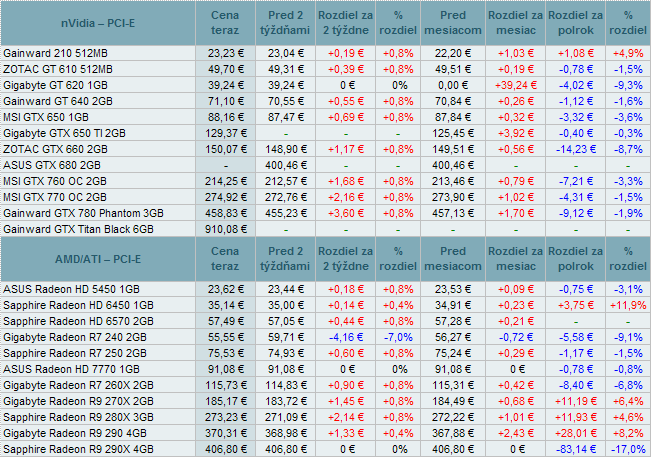The image size is (651, 457).
Task: Select 'MSI GTX 760 OC 2GB' name
Action: 55,181
